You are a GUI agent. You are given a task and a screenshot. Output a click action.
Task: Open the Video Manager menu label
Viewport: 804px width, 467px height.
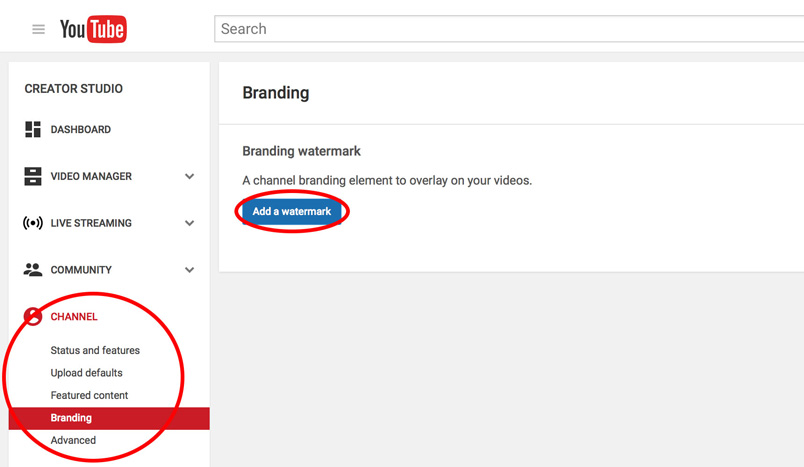pos(91,176)
